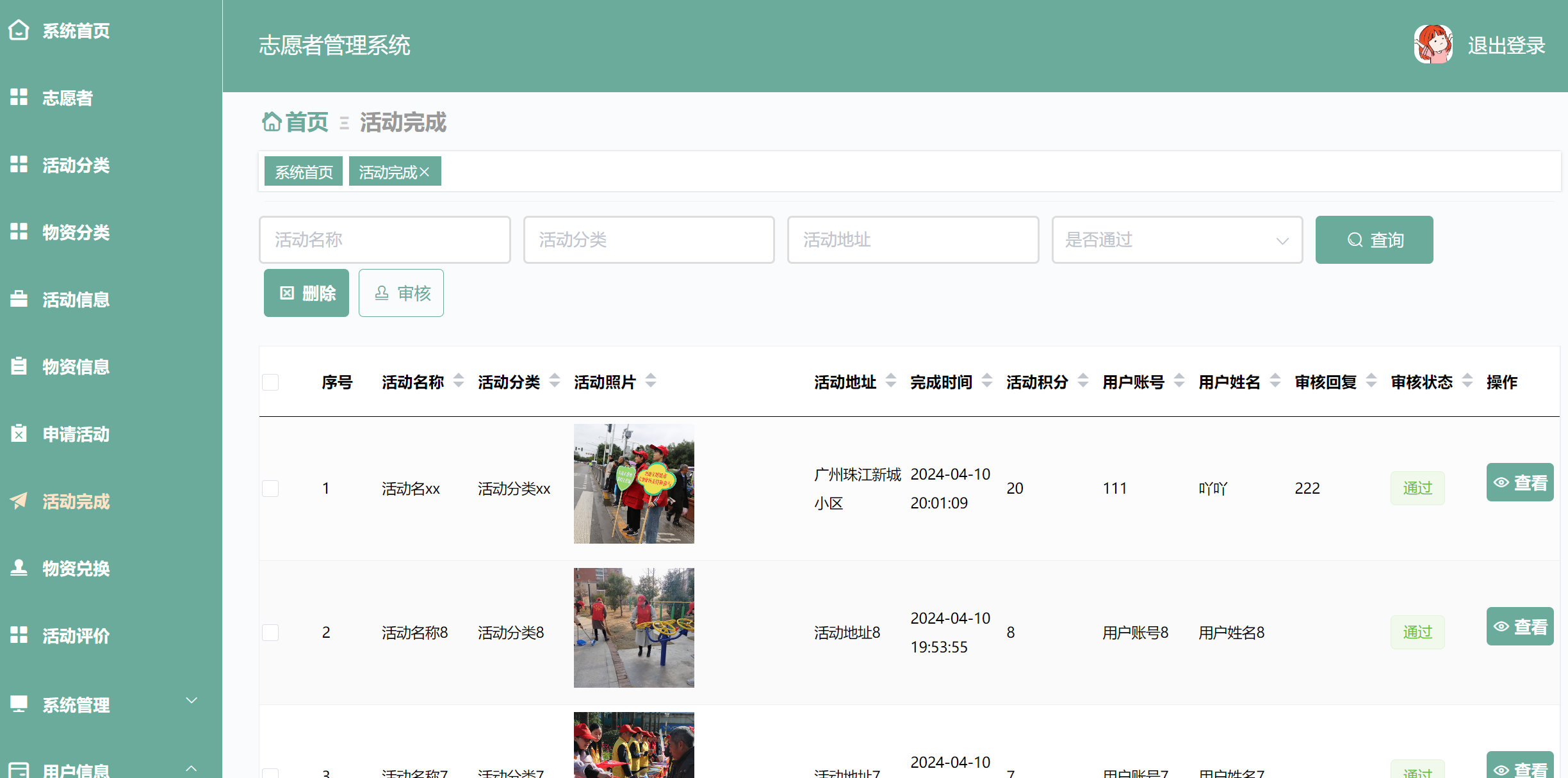This screenshot has height=778, width=1568.
Task: Click the 志愿者 grid icon in sidebar
Action: pos(19,97)
